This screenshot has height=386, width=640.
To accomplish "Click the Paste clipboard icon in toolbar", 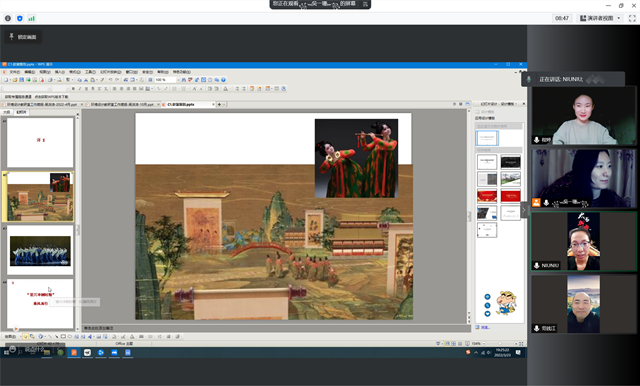I will coord(93,80).
